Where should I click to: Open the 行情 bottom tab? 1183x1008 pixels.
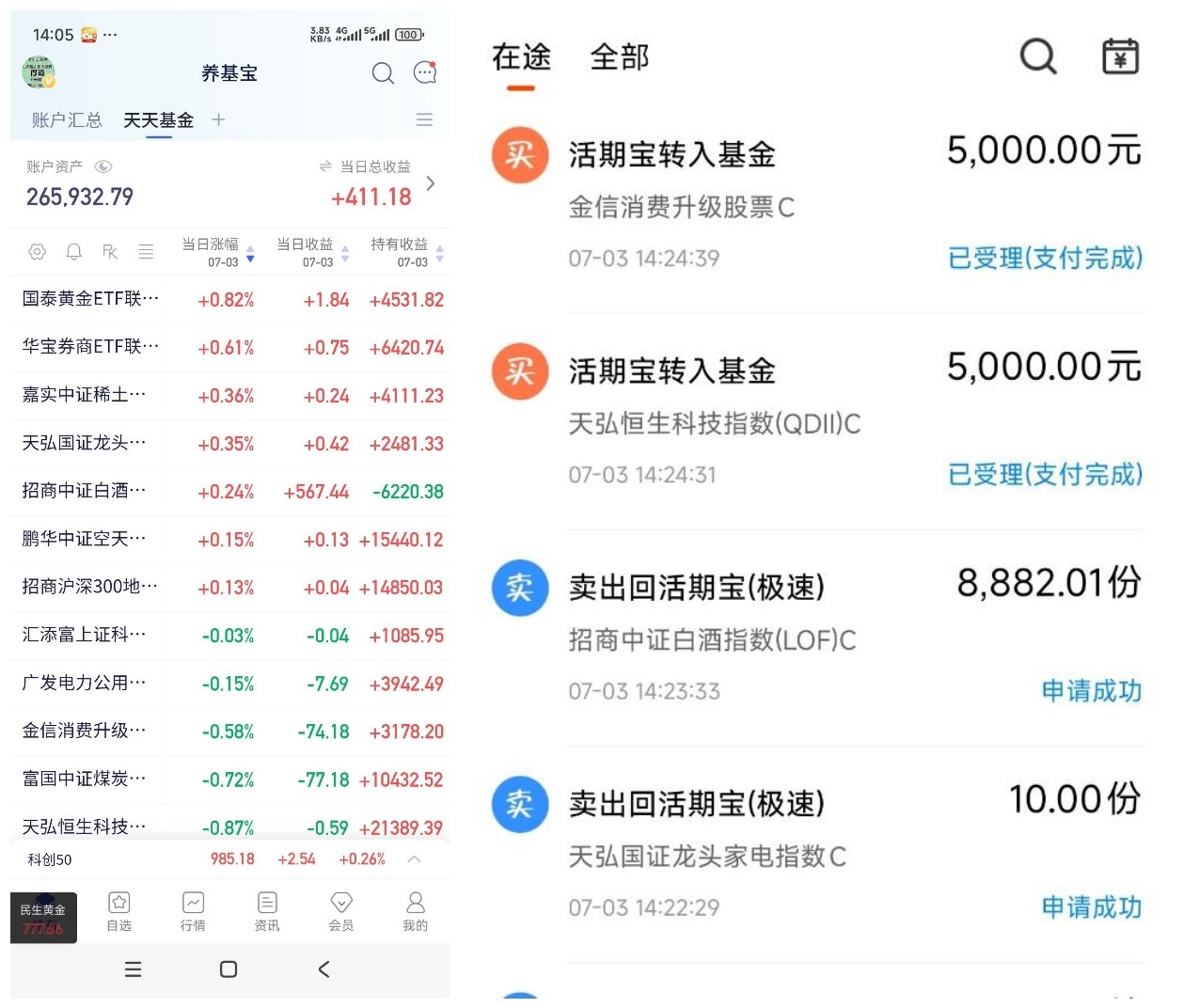tap(193, 911)
